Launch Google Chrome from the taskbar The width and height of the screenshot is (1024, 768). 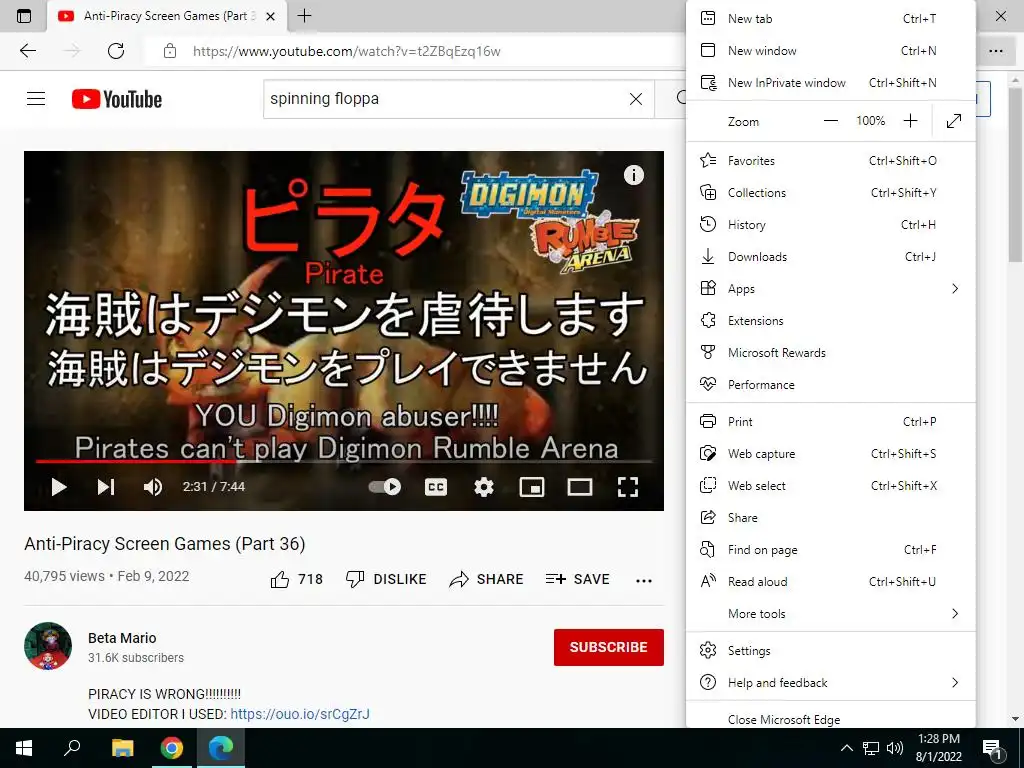(172, 748)
